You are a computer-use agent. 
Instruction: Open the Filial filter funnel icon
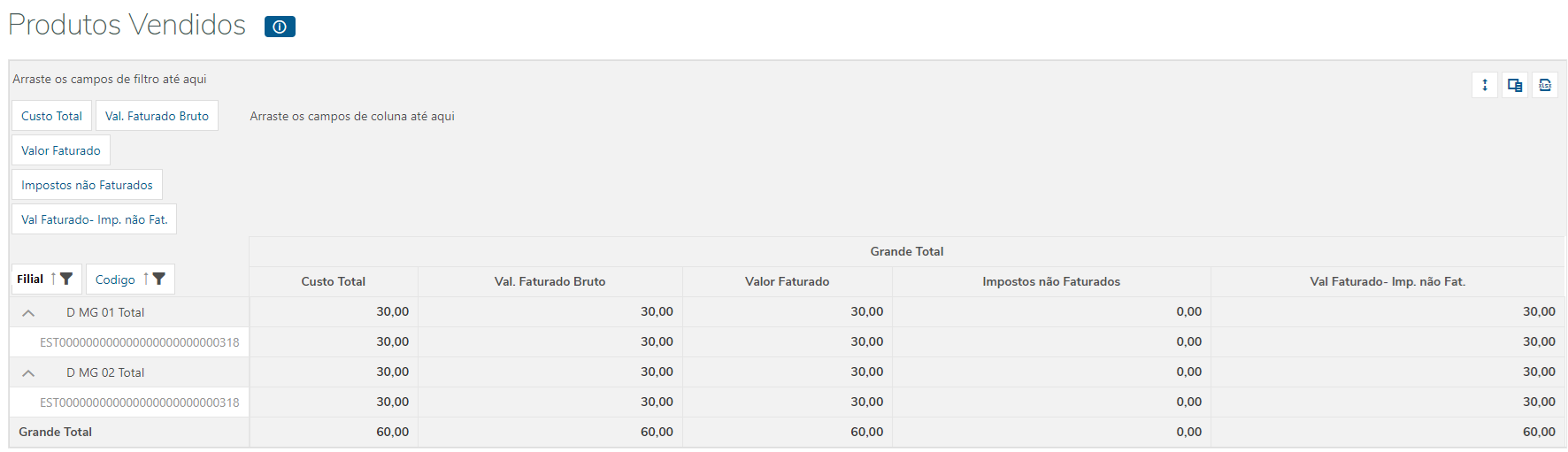(x=66, y=279)
